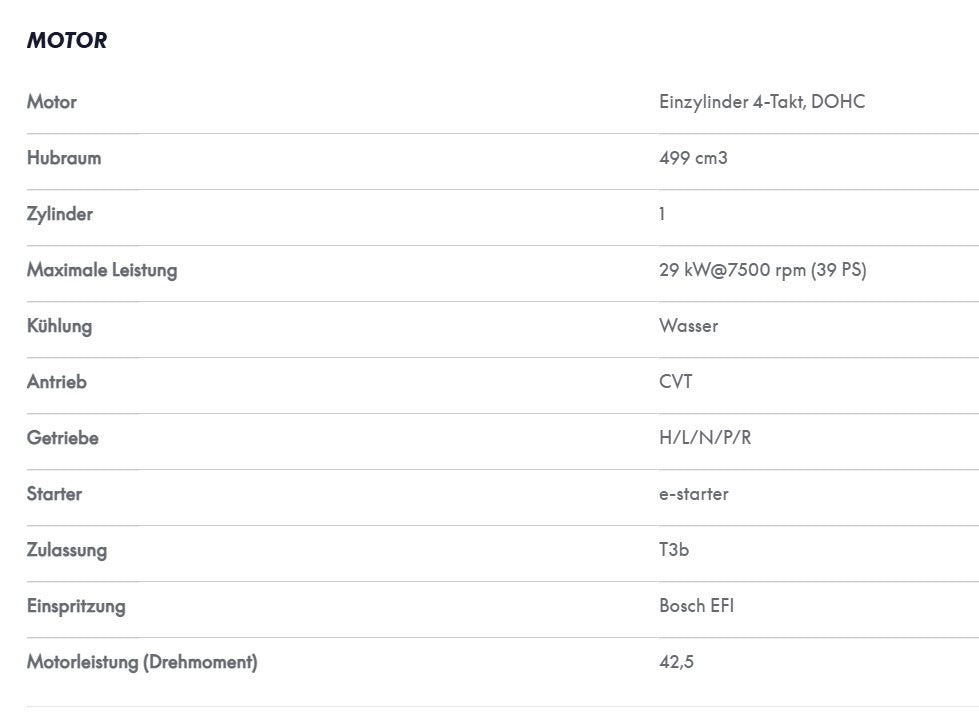
Task: Select the Getriebe label
Action: click(62, 438)
